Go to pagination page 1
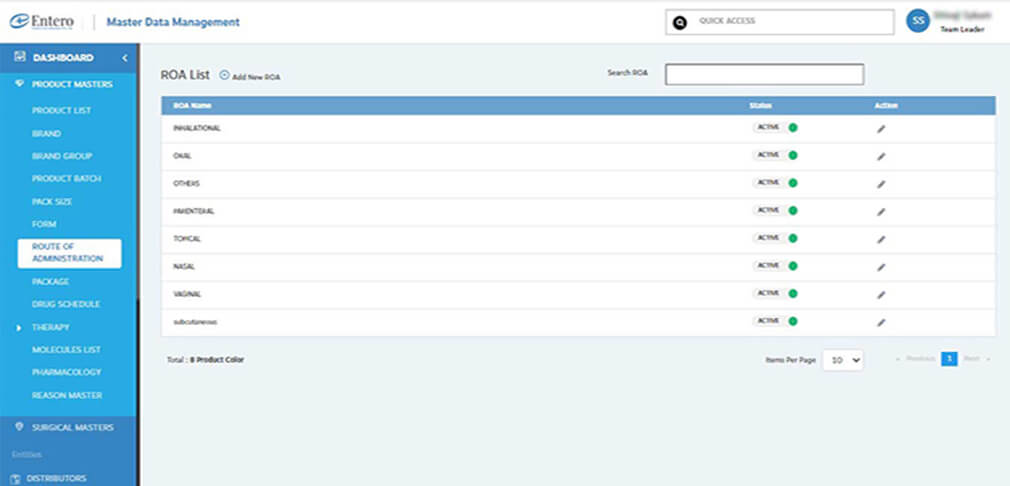The height and width of the screenshot is (486, 1010). pos(949,358)
